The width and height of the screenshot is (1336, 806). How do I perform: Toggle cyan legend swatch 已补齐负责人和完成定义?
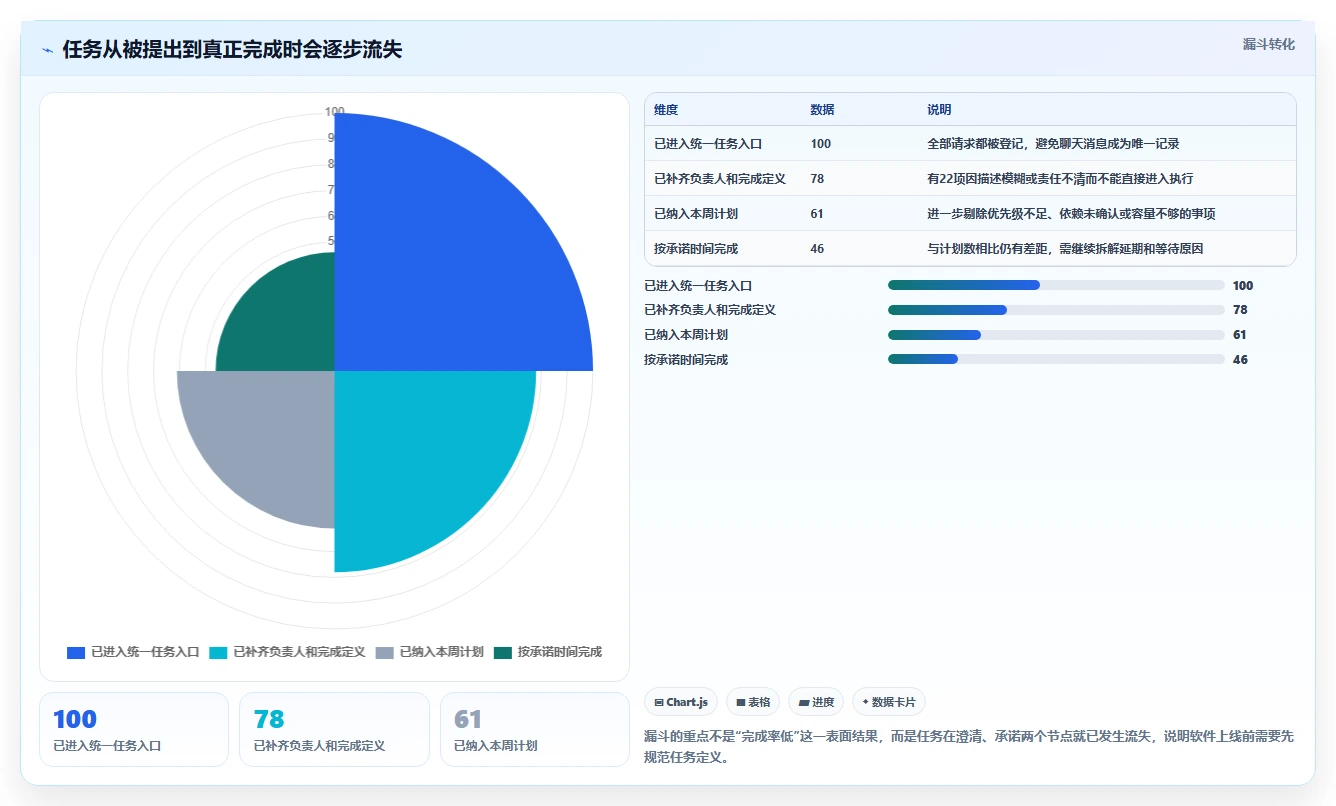click(218, 652)
